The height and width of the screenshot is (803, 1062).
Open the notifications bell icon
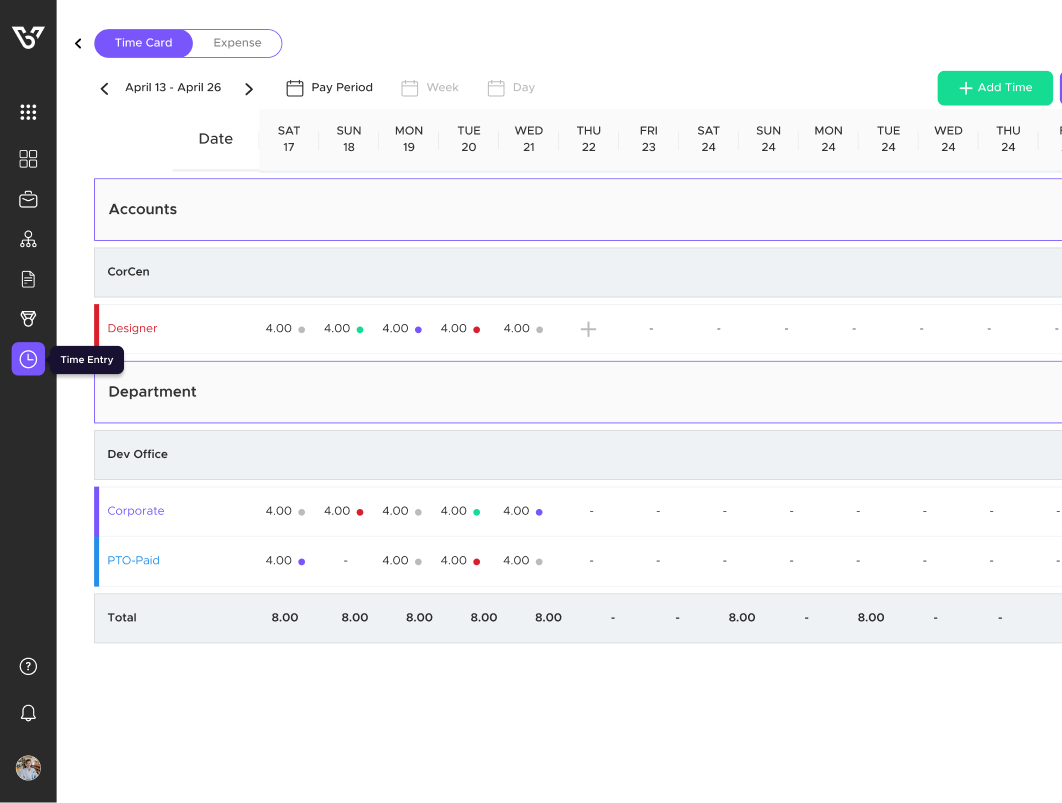coord(28,712)
